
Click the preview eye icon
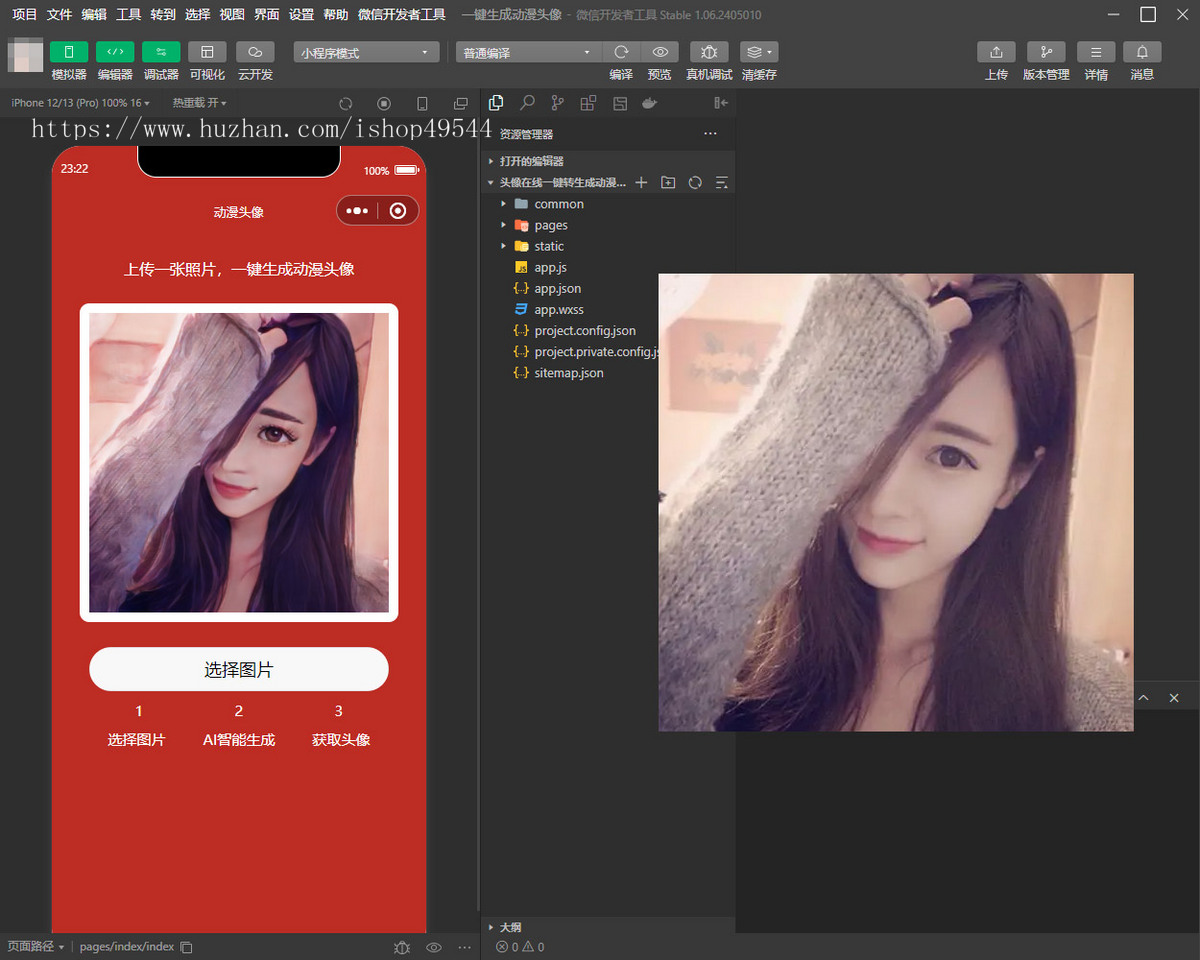point(660,52)
